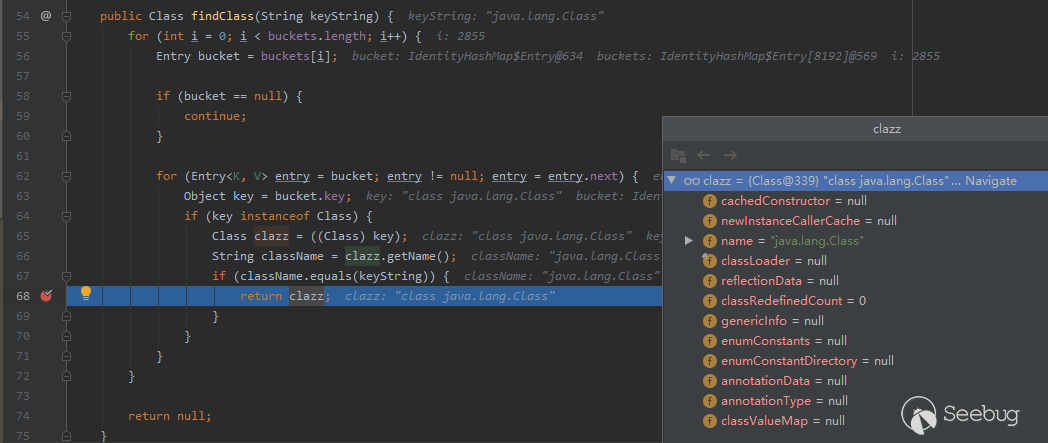Click getName() call on line 66
Screen dimensions: 1048x443
pos(419,257)
